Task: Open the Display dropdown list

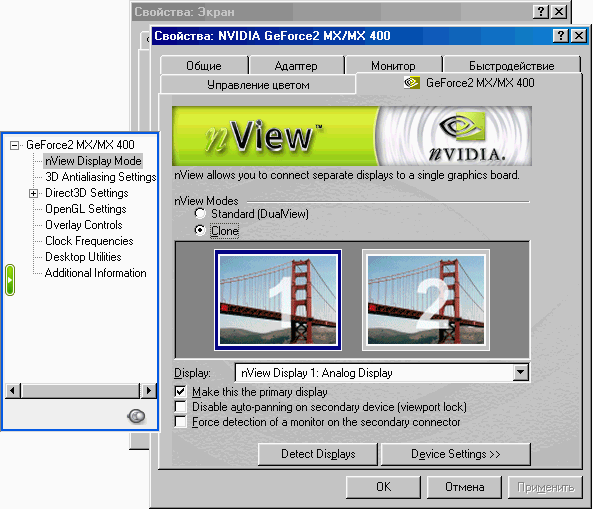Action: pyautogui.click(x=521, y=372)
